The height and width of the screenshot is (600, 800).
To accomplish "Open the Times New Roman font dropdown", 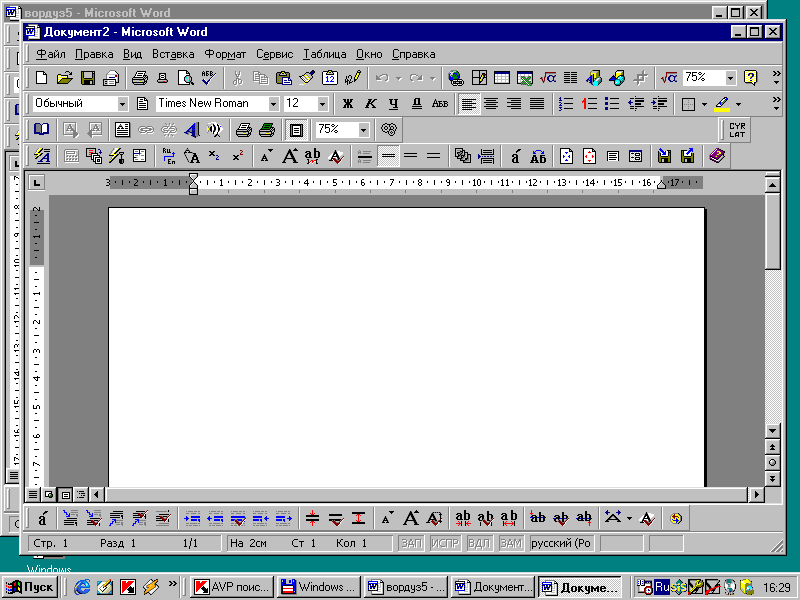I will [273, 104].
